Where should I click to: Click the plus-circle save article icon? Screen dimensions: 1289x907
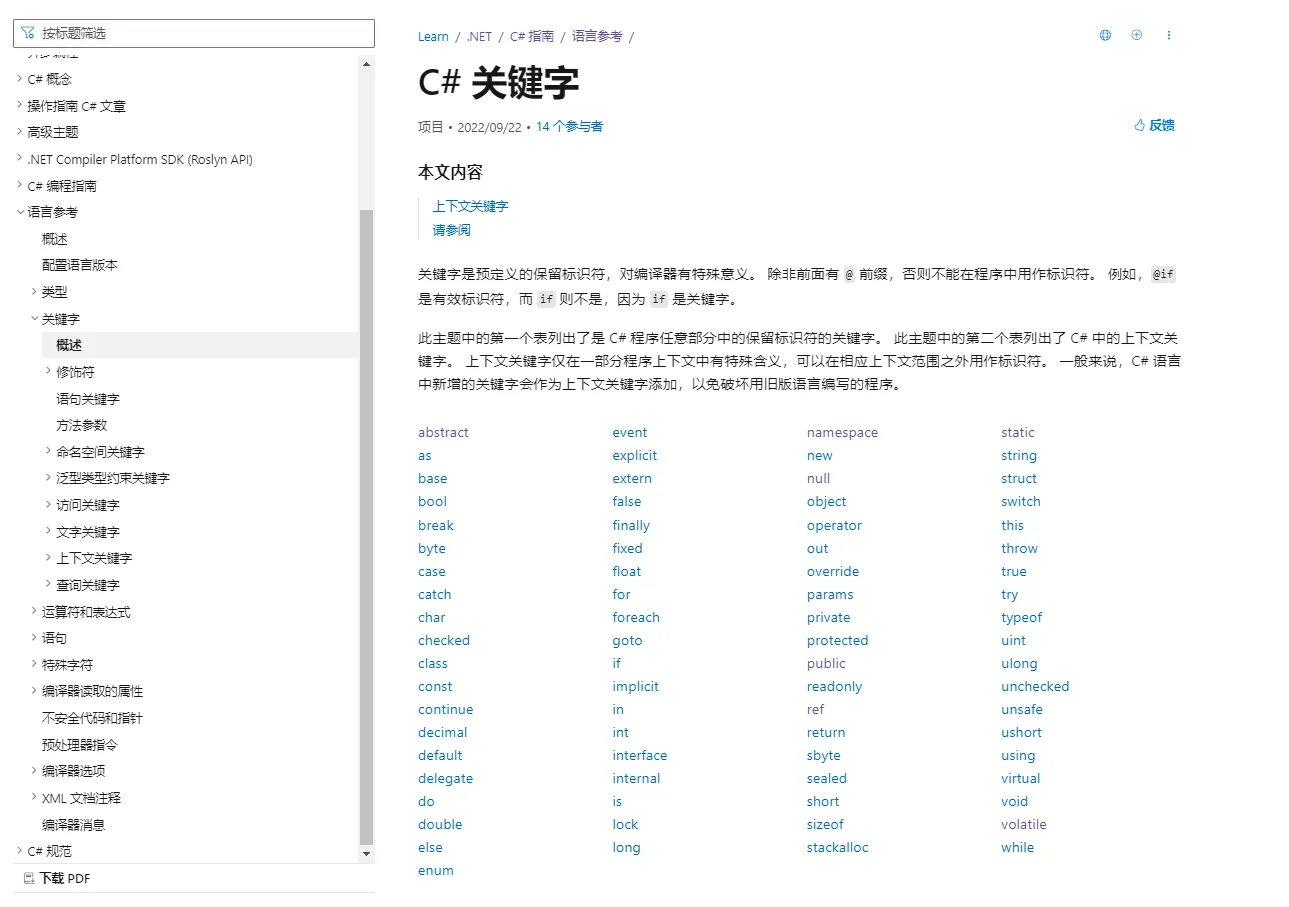point(1136,35)
